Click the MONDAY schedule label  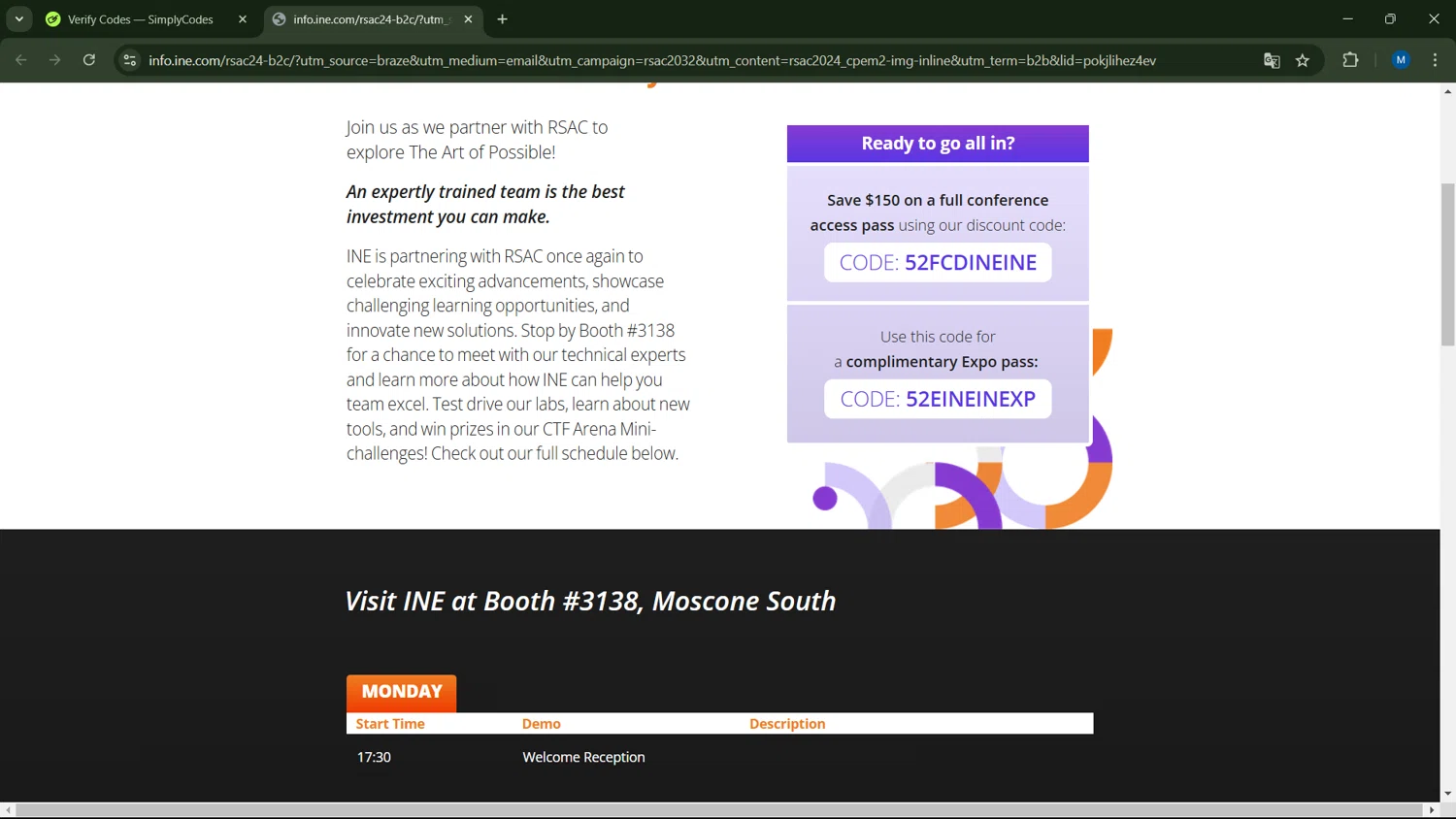point(402,692)
